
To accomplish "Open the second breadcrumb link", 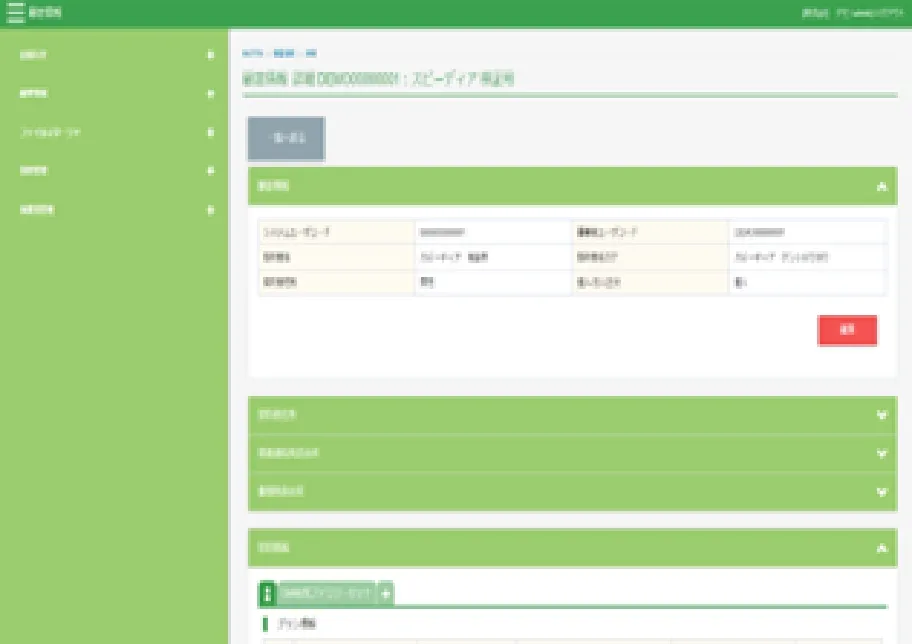I will [282, 52].
